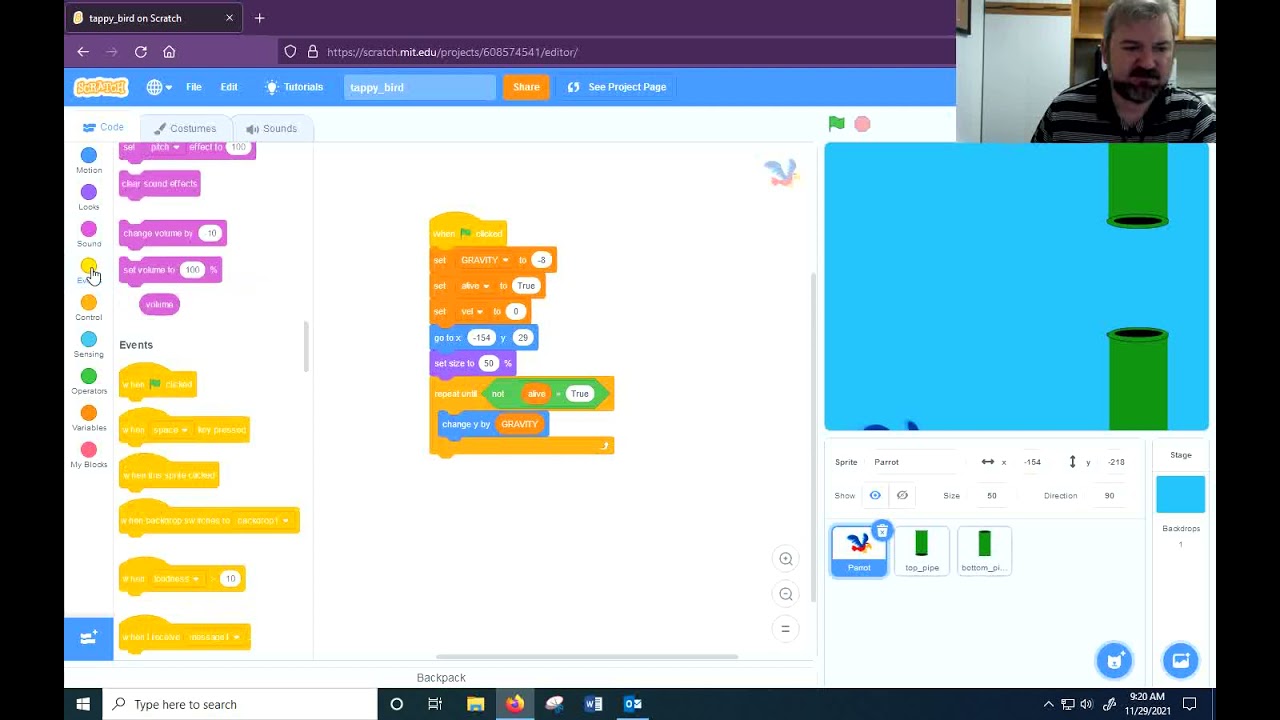Open the Backpack panel
This screenshot has width=1280, height=720.
click(441, 677)
